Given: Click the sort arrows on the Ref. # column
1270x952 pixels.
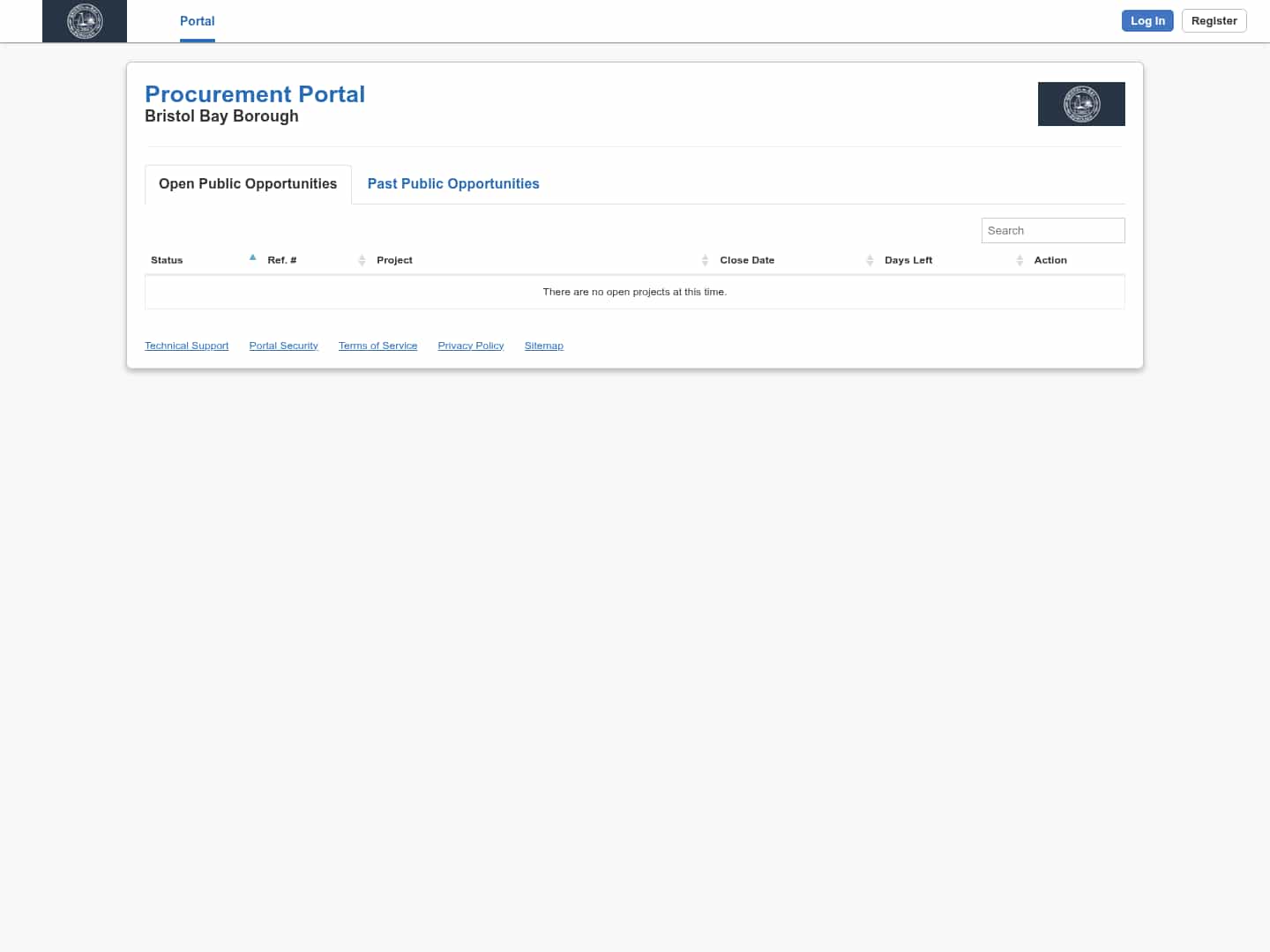Looking at the screenshot, I should coord(362,260).
